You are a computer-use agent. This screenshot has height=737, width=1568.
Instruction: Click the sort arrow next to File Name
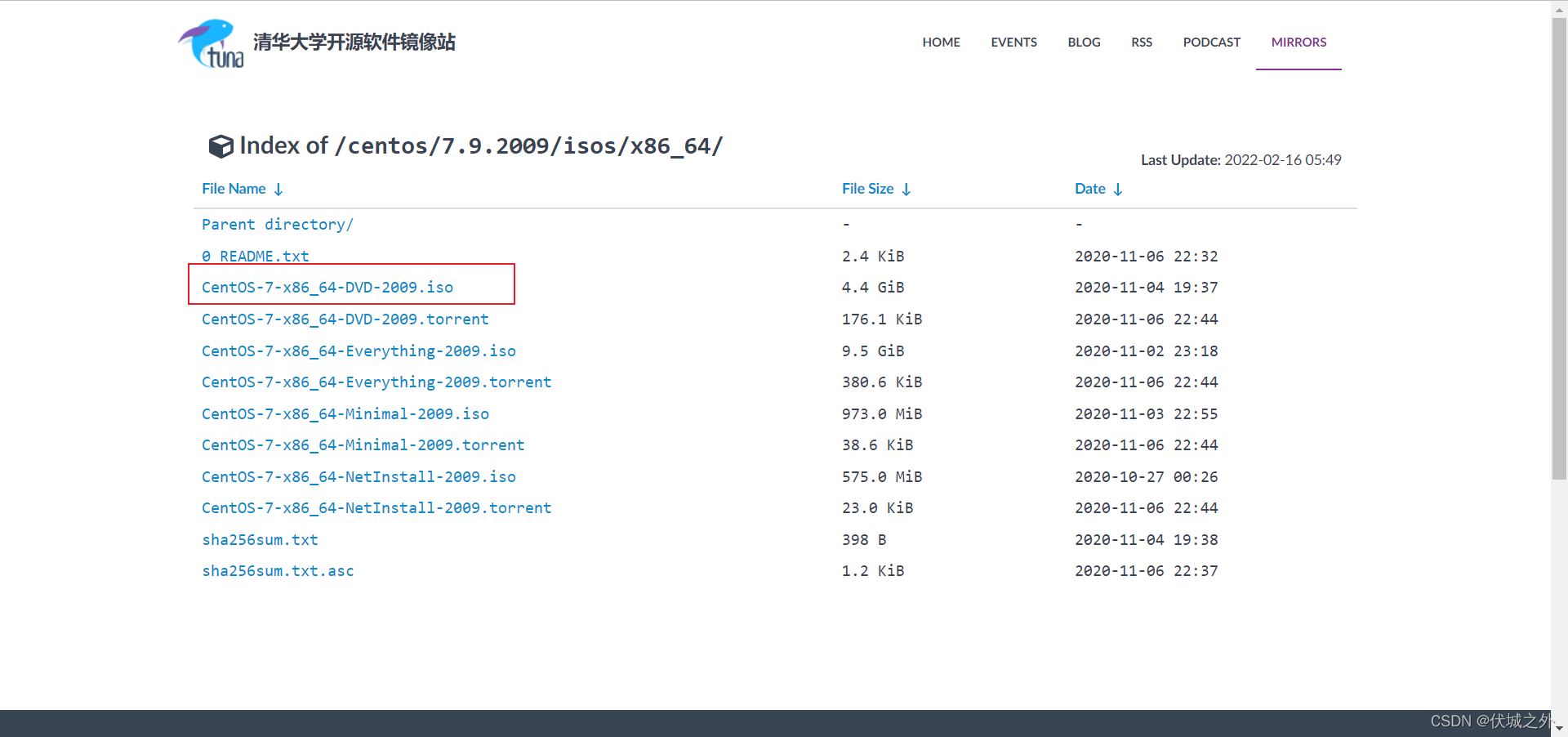coord(278,190)
